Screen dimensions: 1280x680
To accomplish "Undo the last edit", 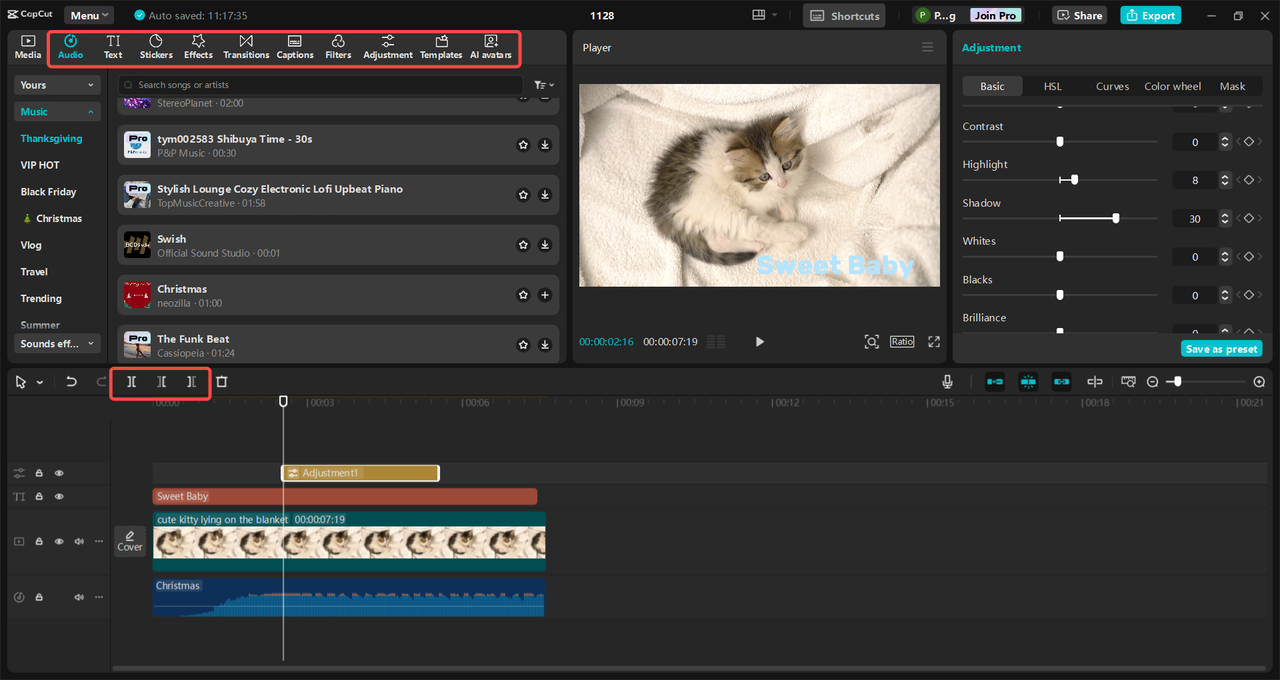I will point(71,382).
